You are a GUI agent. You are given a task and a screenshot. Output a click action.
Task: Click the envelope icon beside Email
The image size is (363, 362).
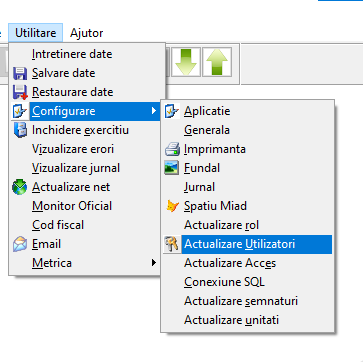20,244
